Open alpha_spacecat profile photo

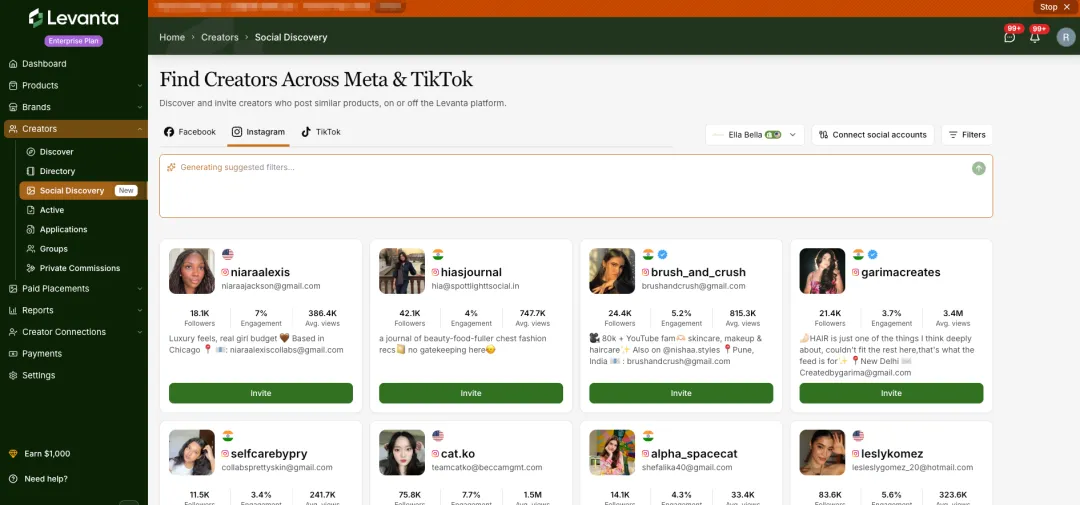click(612, 453)
